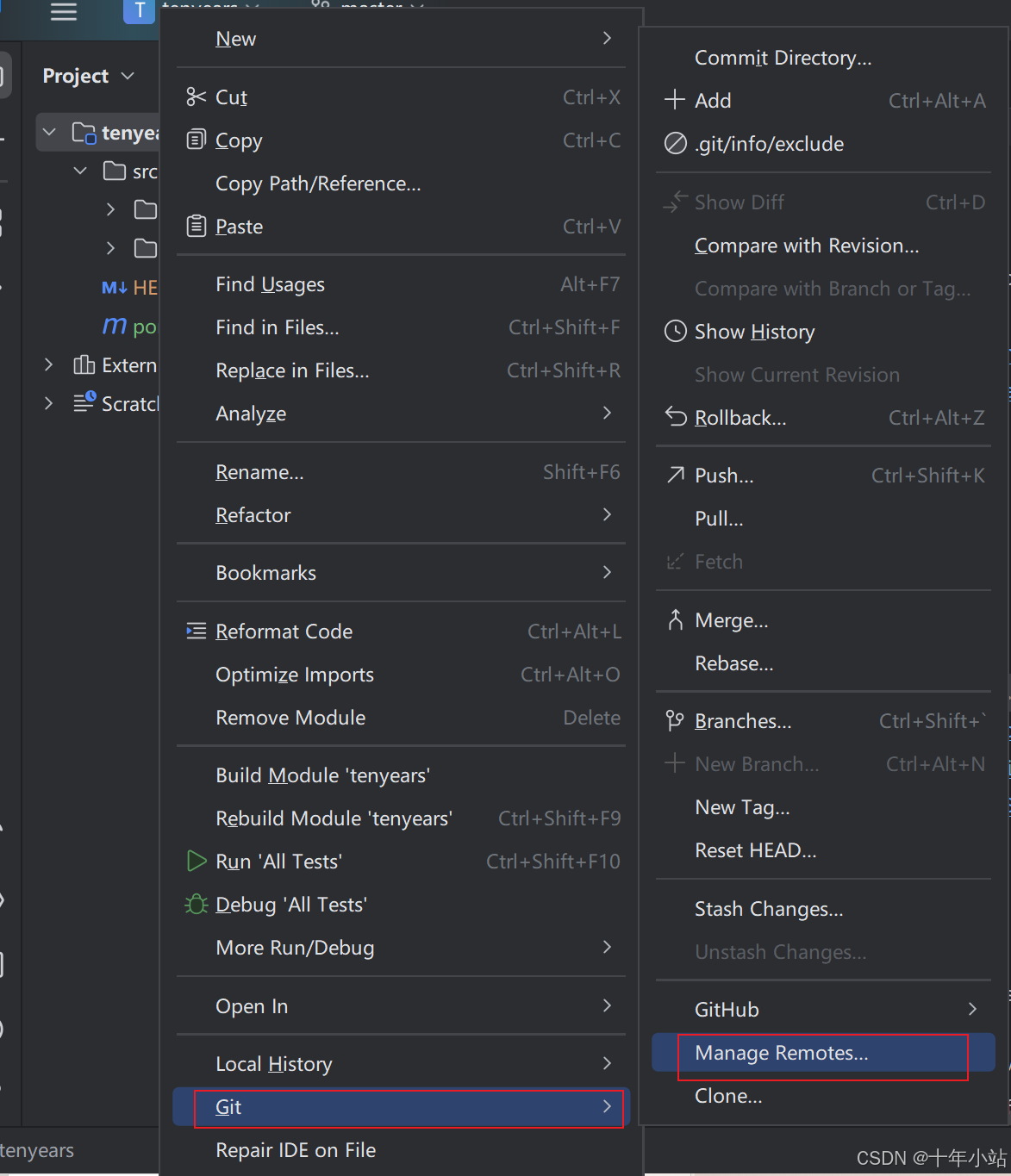Choose Build Module 'tenyears'
1011x1176 pixels.
402,775
